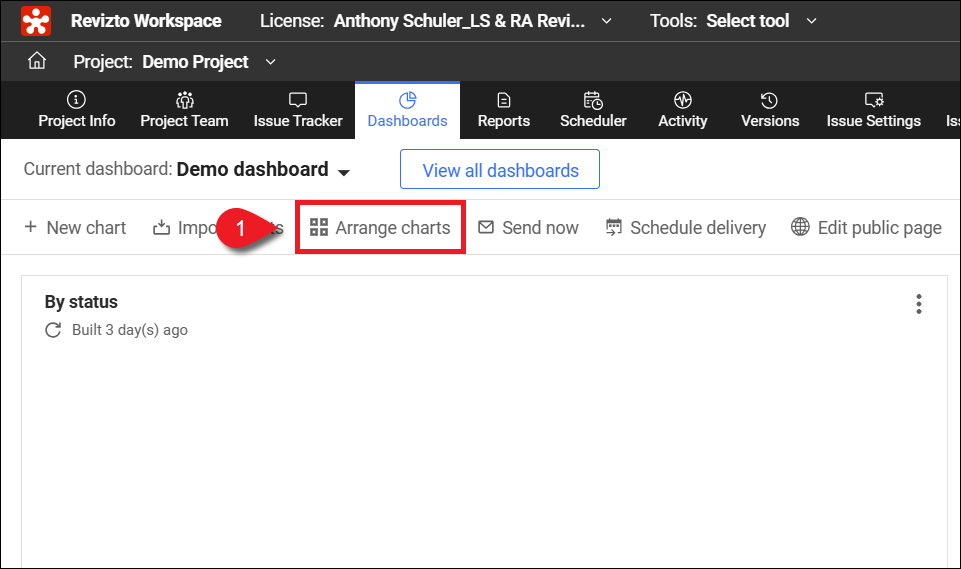Click the Send now envelope icon
Screen dimensions: 961x569
point(486,228)
